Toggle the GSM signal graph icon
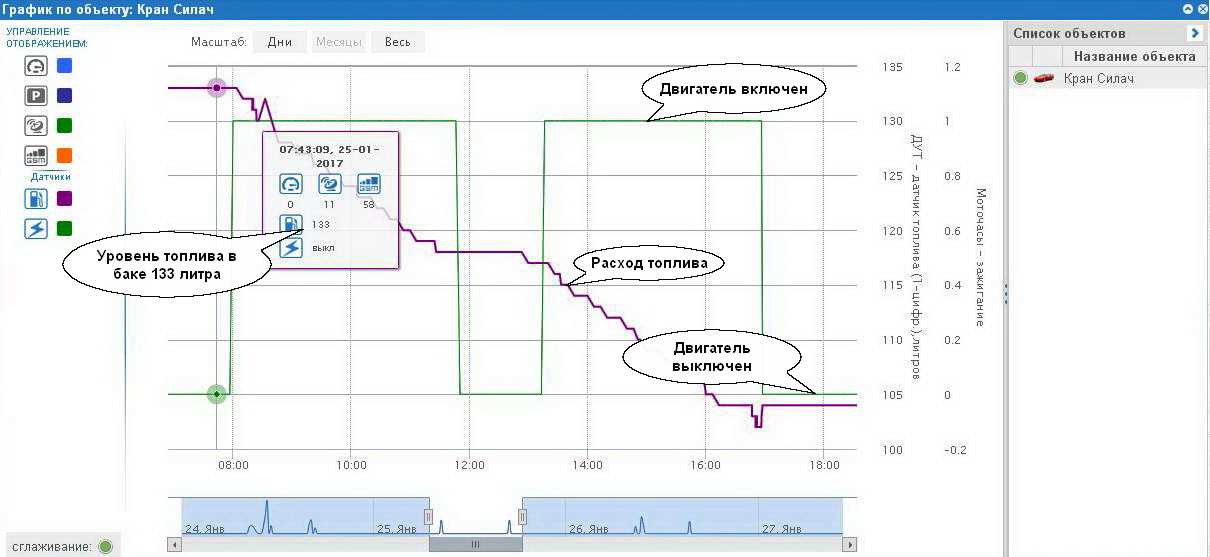 [36, 156]
